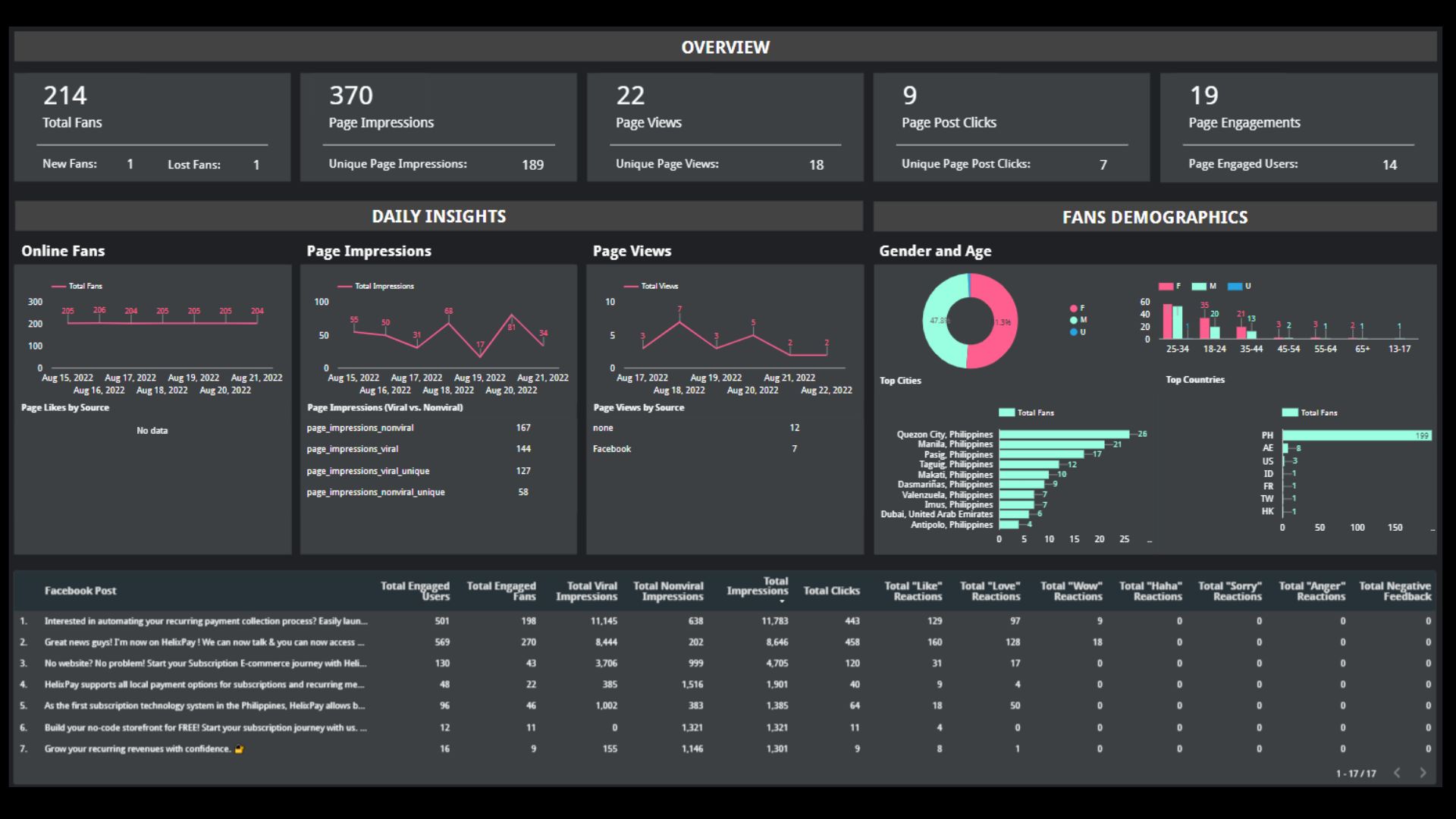Go to previous table page arrow

pos(1397,773)
